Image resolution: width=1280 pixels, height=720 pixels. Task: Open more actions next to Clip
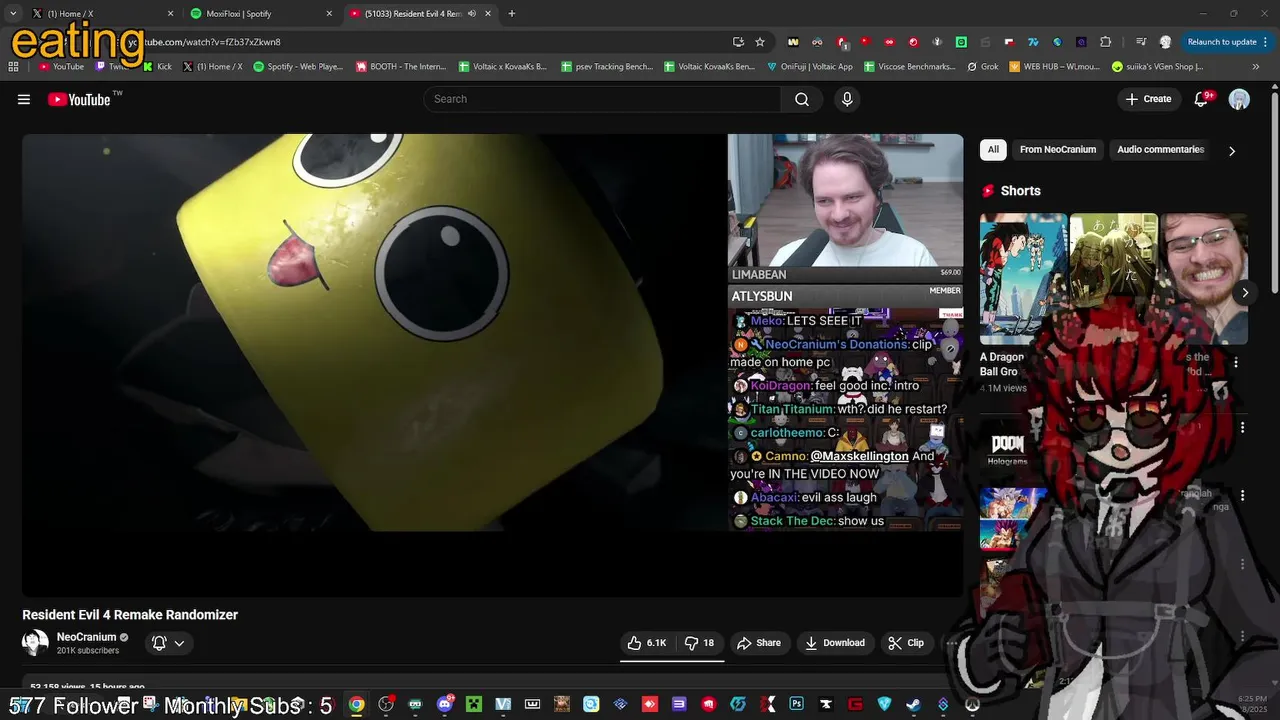(952, 643)
